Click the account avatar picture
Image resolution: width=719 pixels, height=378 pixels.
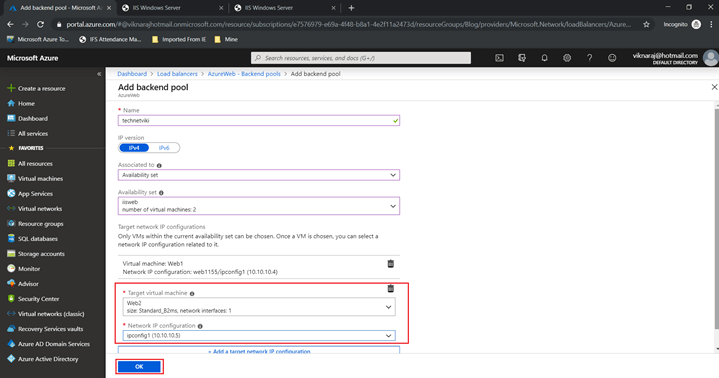tap(711, 58)
